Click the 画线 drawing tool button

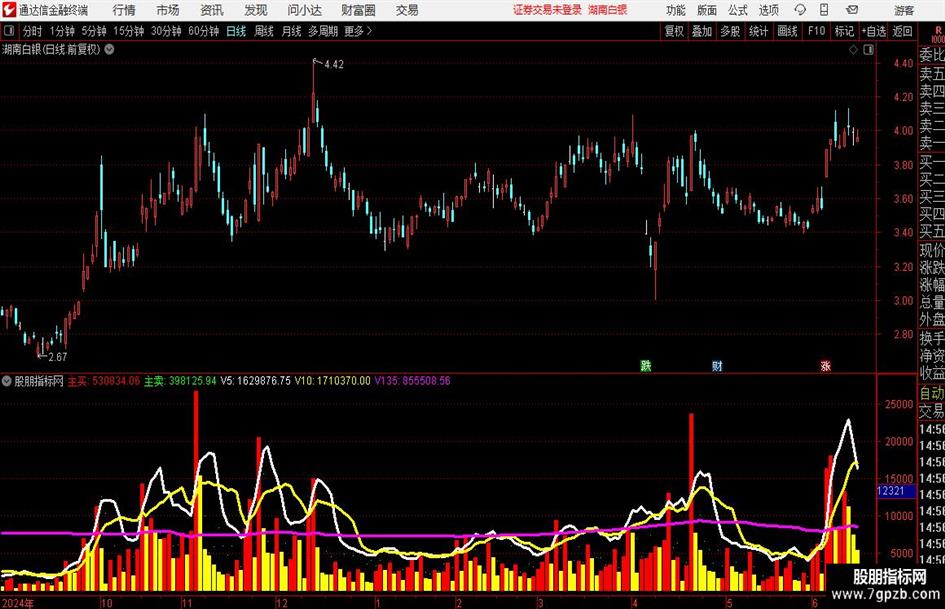pyautogui.click(x=787, y=31)
